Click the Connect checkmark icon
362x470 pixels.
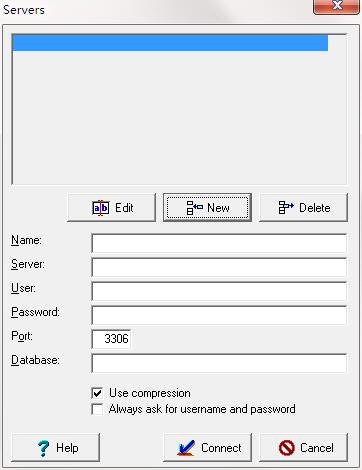click(186, 448)
